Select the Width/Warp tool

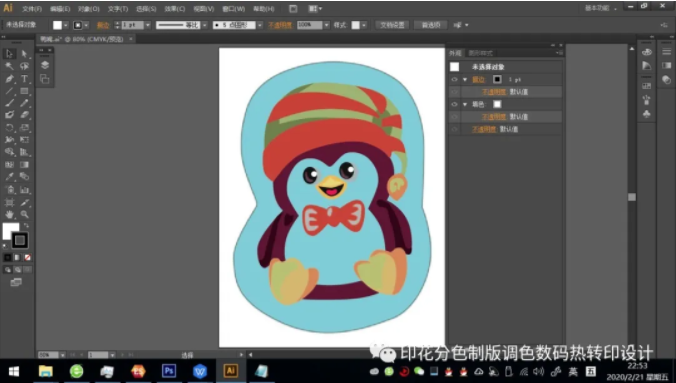point(9,140)
